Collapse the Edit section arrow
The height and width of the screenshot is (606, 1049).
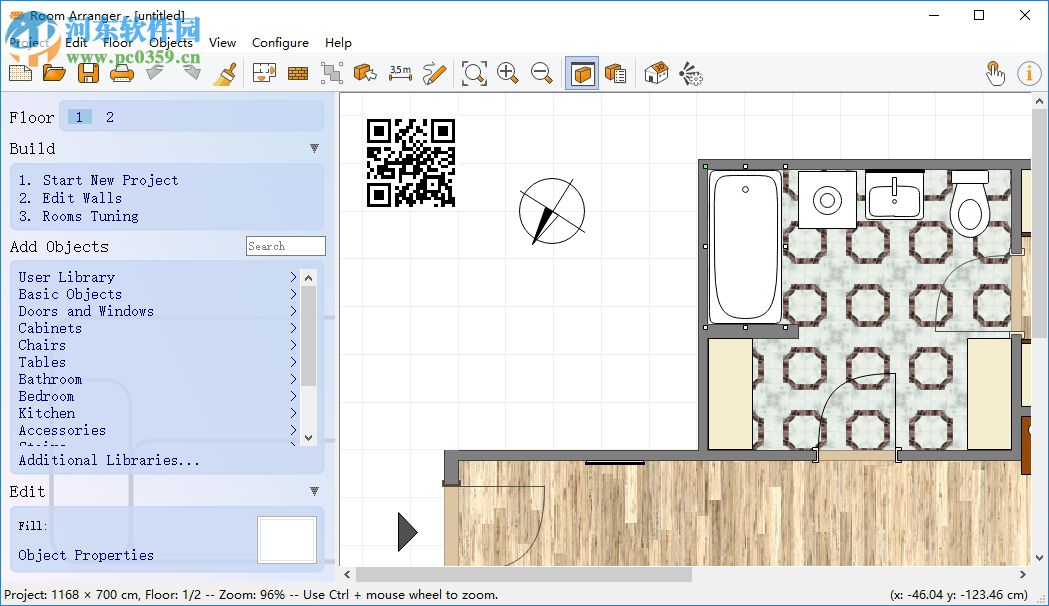314,491
